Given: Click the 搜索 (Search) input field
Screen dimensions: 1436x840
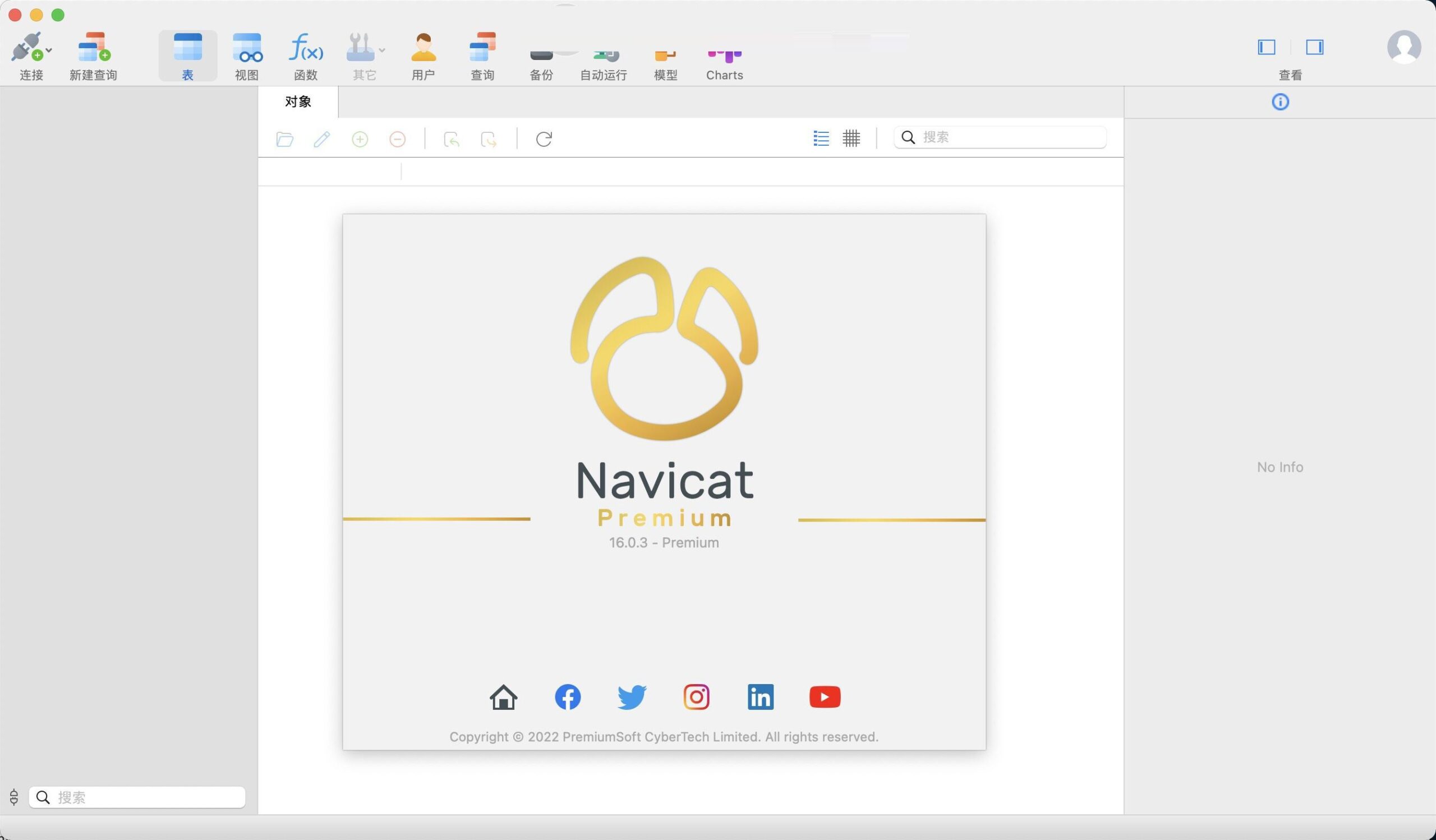Looking at the screenshot, I should pyautogui.click(x=1000, y=137).
